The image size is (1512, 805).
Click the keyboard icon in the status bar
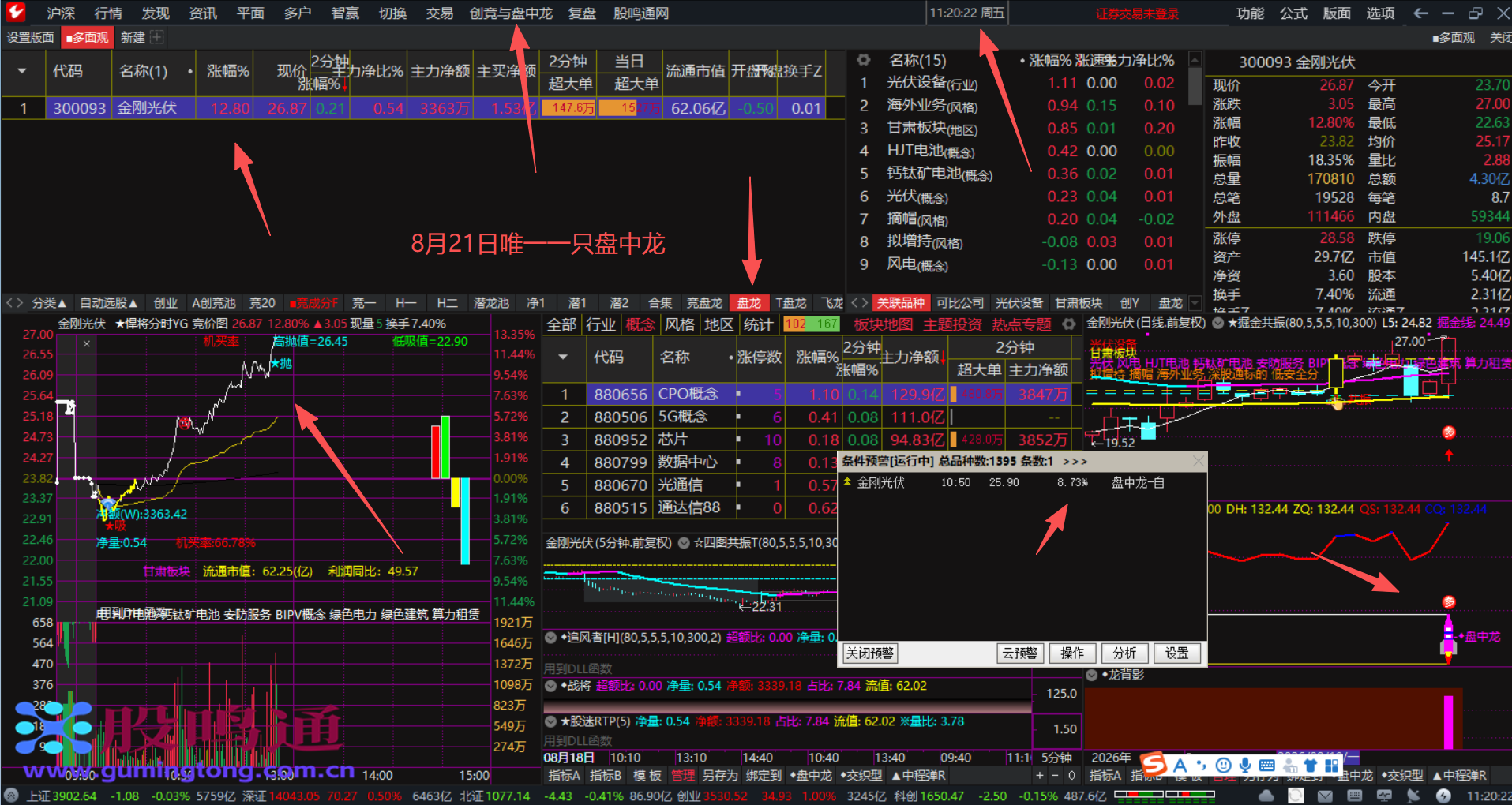pyautogui.click(x=1355, y=796)
